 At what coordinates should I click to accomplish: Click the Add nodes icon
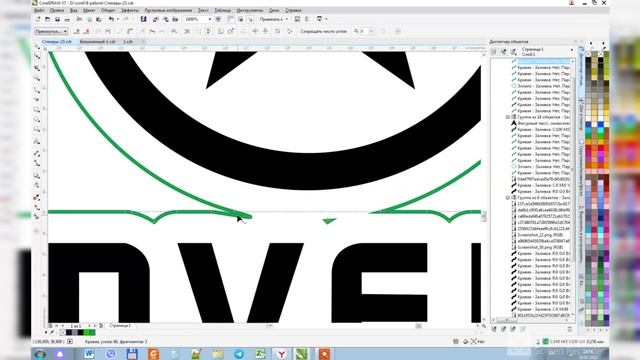[x=77, y=31]
